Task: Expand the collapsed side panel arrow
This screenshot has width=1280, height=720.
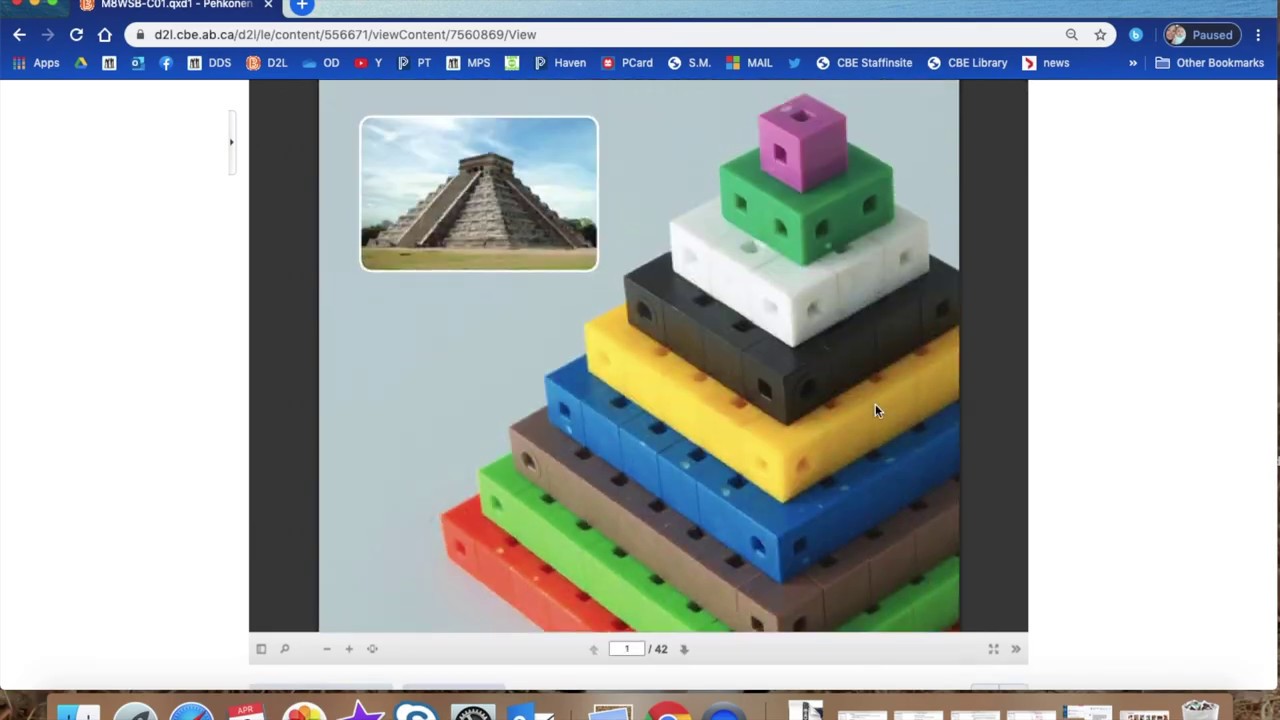Action: (231, 142)
